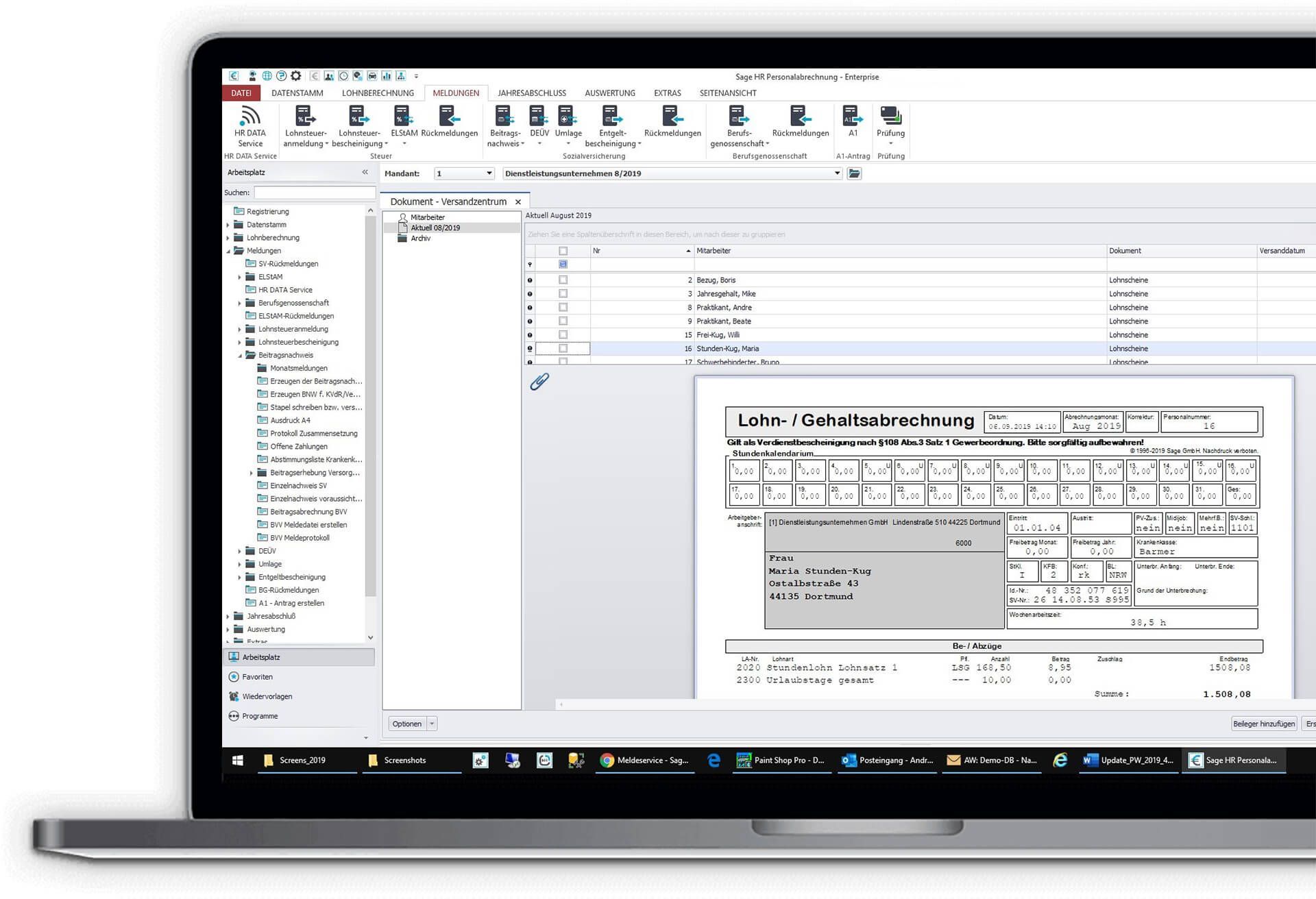1316x899 pixels.
Task: Toggle the select-all checkbox in the table header
Action: pos(563,251)
